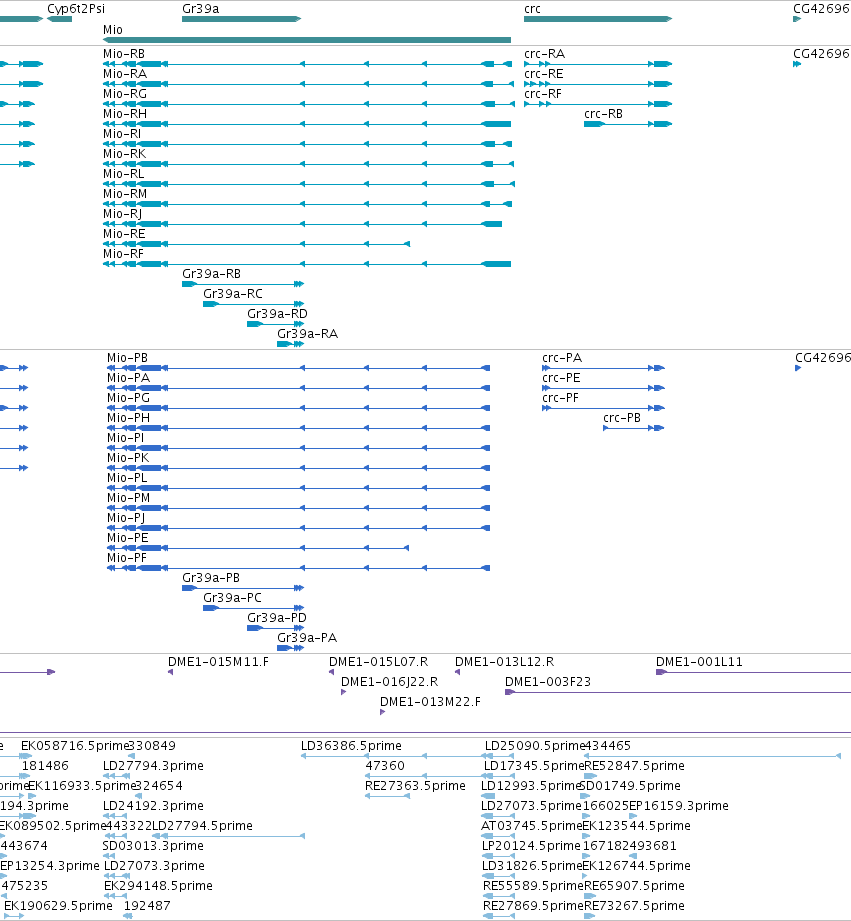Select DME1-015L07.R label

pyautogui.click(x=378, y=662)
